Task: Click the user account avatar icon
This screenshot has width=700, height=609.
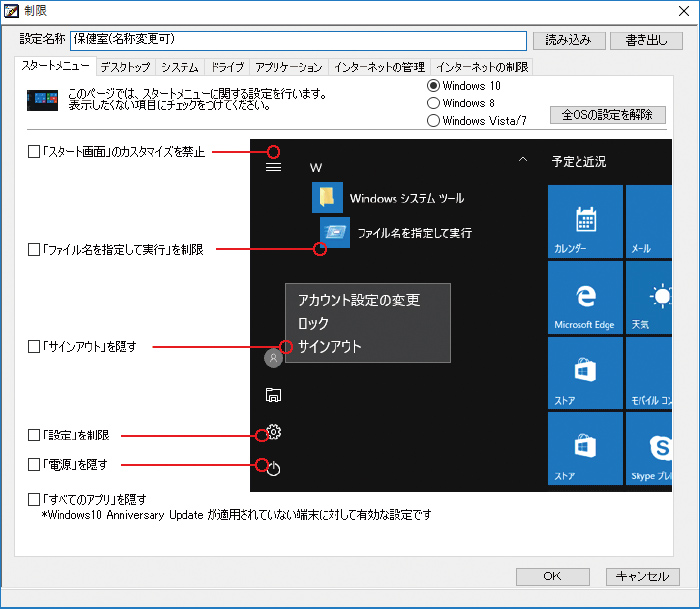Action: coord(273,358)
